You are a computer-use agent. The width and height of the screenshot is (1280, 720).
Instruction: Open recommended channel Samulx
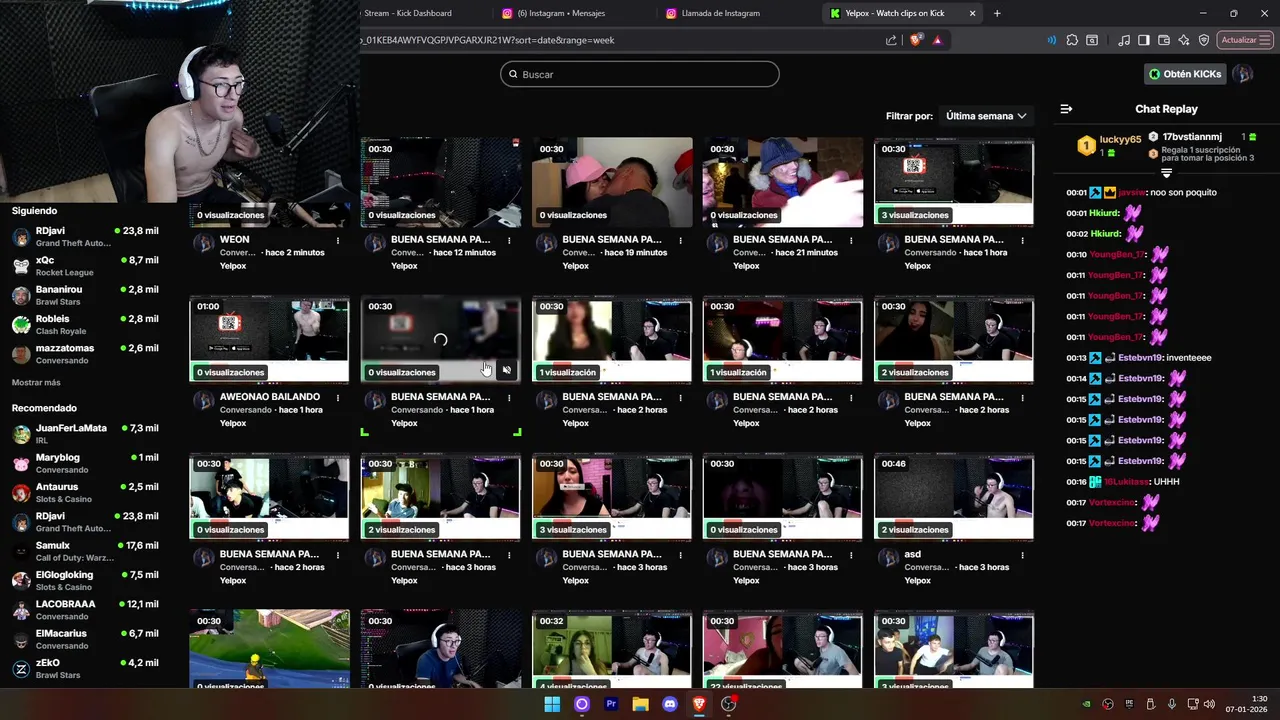(x=85, y=551)
